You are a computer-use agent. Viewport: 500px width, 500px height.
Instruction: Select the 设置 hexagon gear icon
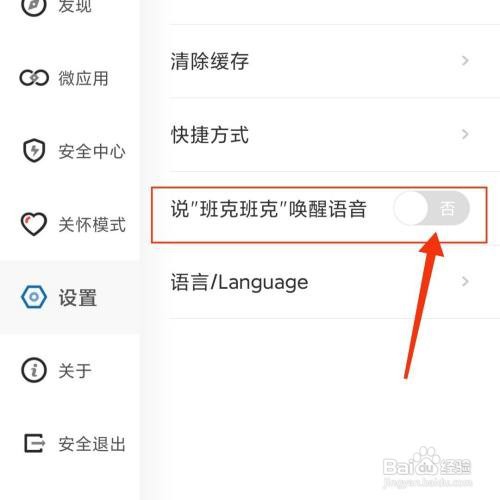pos(34,297)
